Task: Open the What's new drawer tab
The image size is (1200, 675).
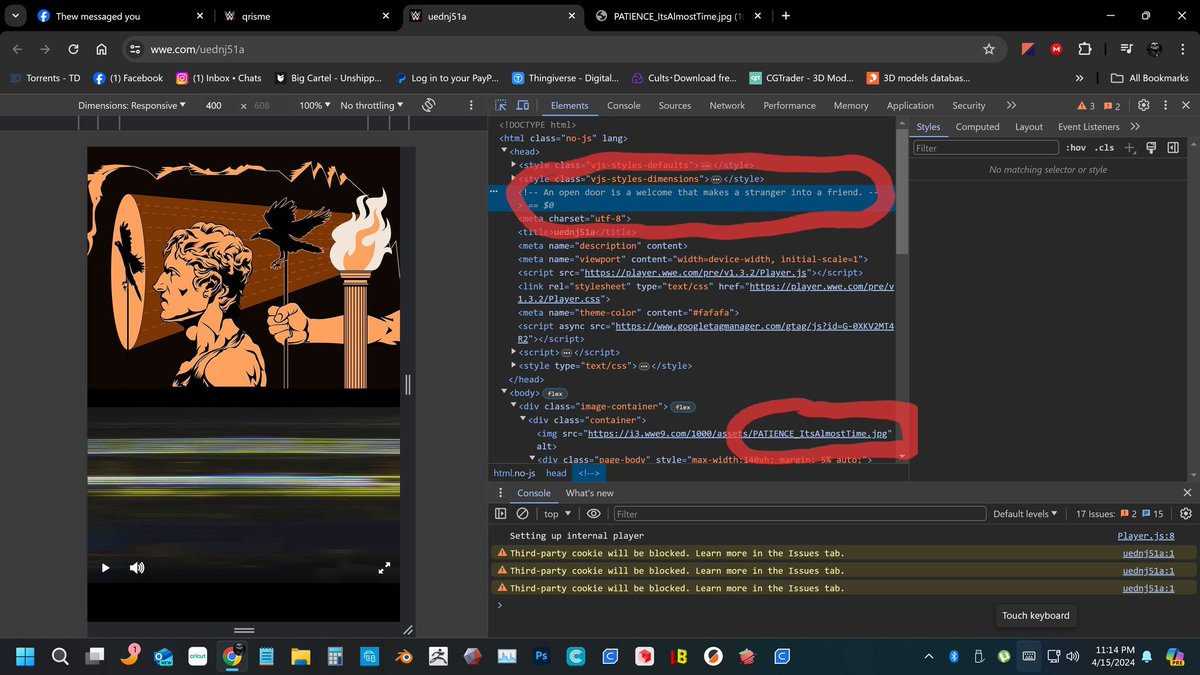Action: click(x=590, y=493)
